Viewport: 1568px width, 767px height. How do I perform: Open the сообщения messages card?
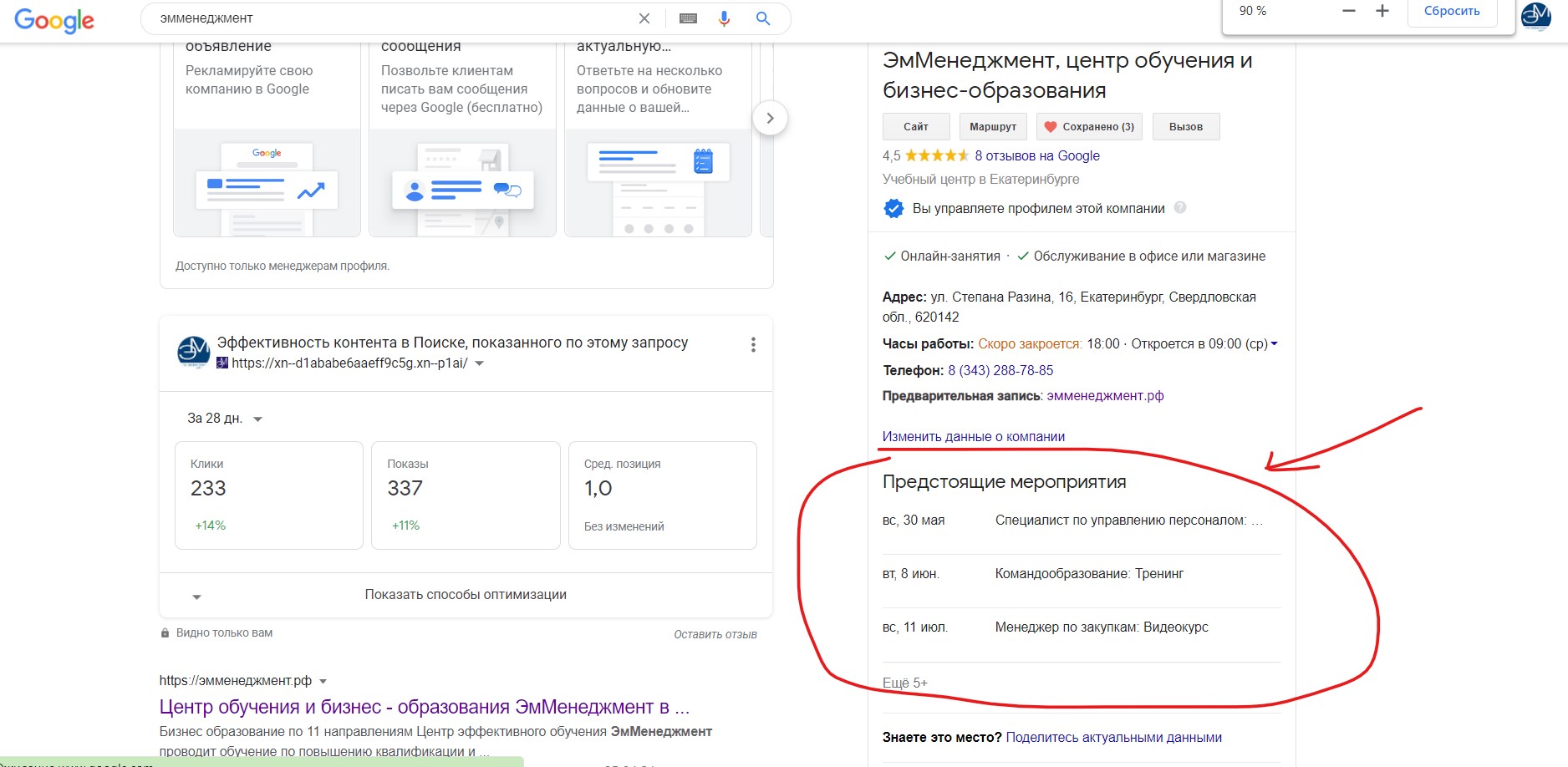coord(462,138)
